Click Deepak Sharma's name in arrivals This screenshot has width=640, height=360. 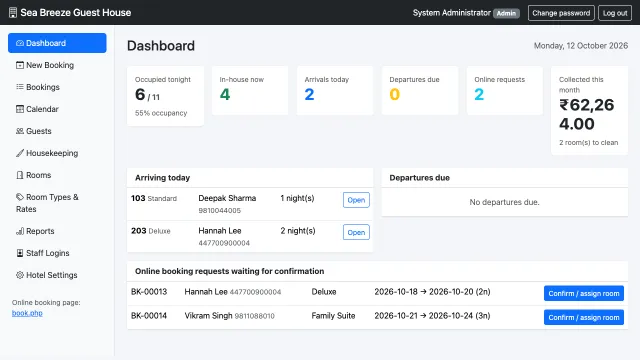[x=227, y=198]
